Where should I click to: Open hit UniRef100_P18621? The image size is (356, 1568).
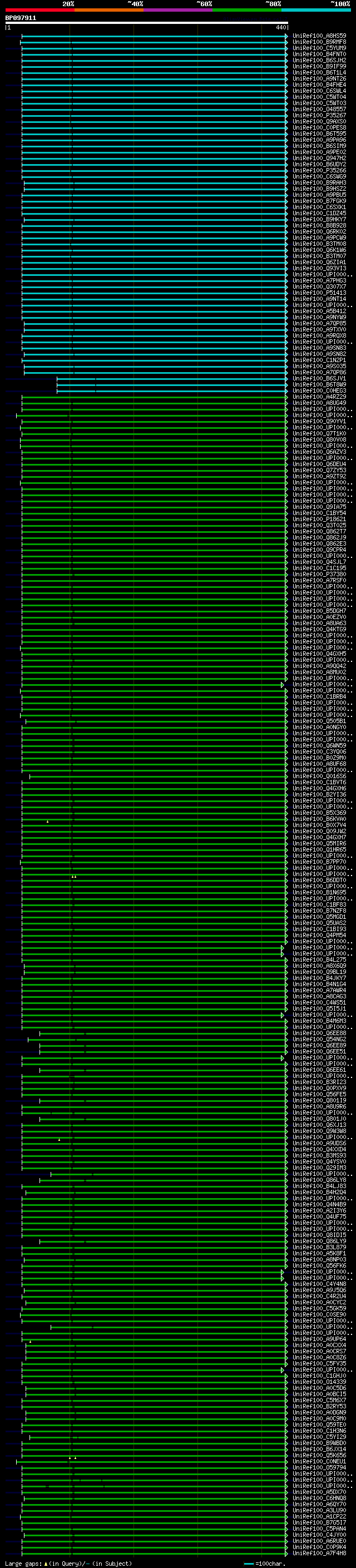point(319,519)
